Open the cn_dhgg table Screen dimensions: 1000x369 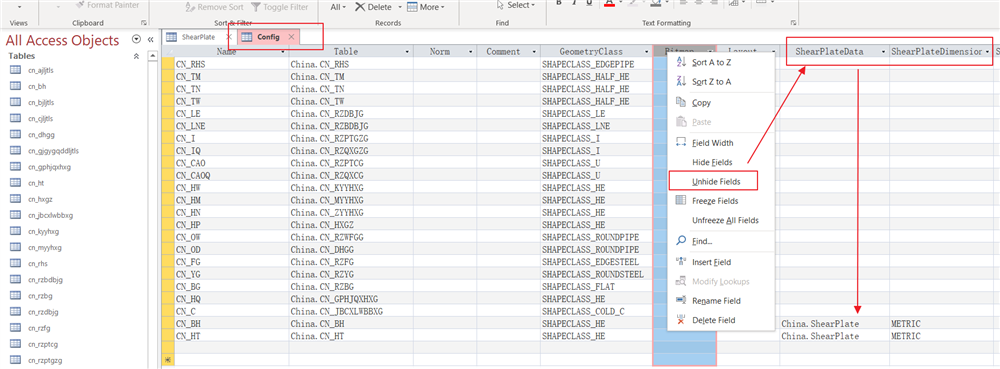coord(40,134)
